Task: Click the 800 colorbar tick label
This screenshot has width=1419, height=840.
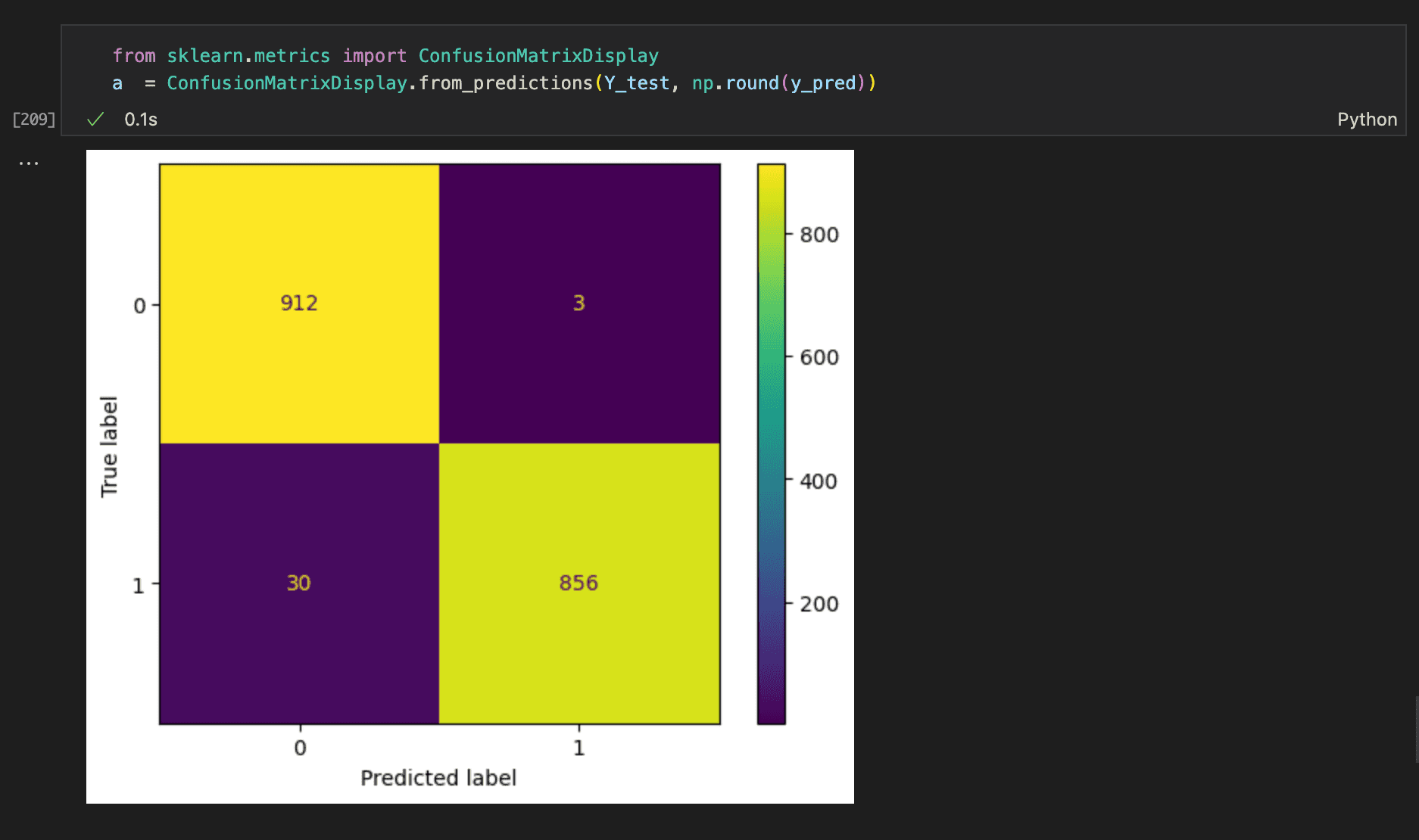Action: (x=819, y=235)
